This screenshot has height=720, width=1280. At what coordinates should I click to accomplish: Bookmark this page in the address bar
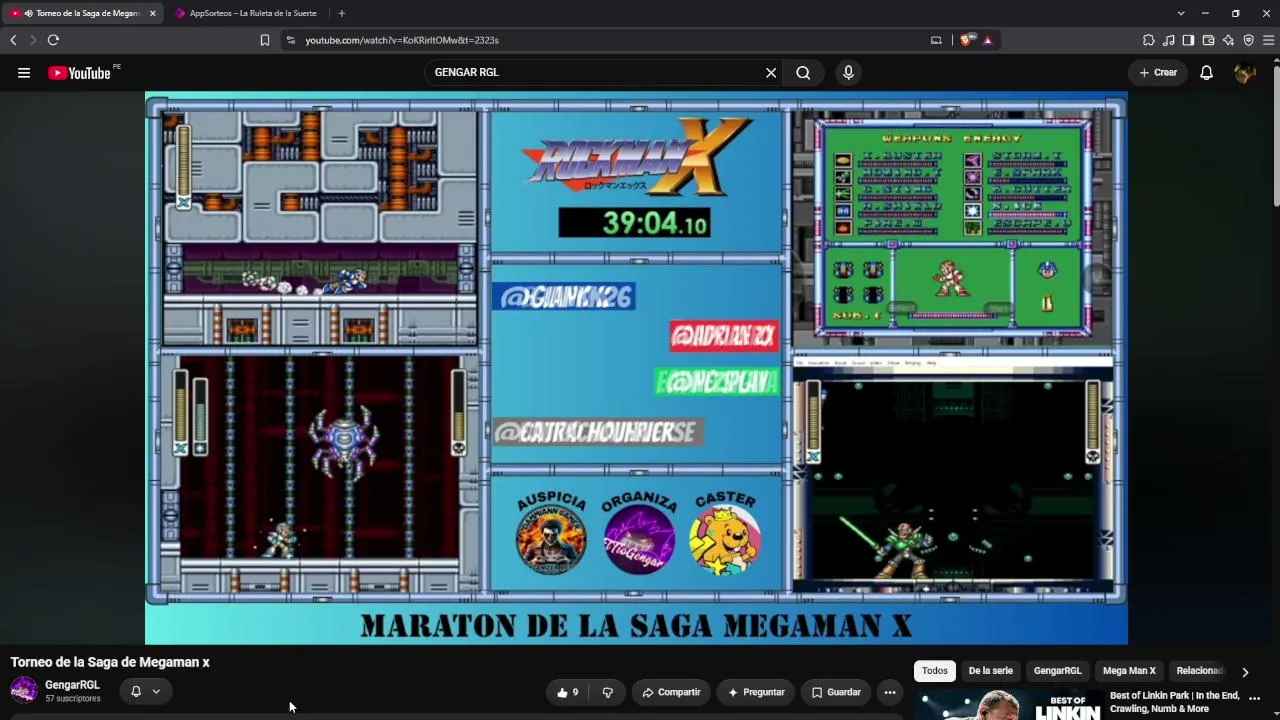[265, 40]
